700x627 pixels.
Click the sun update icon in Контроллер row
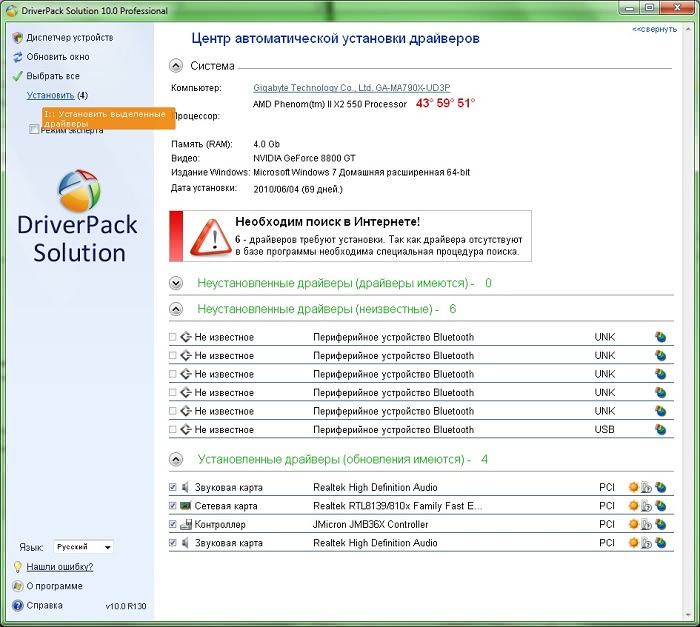pos(633,524)
